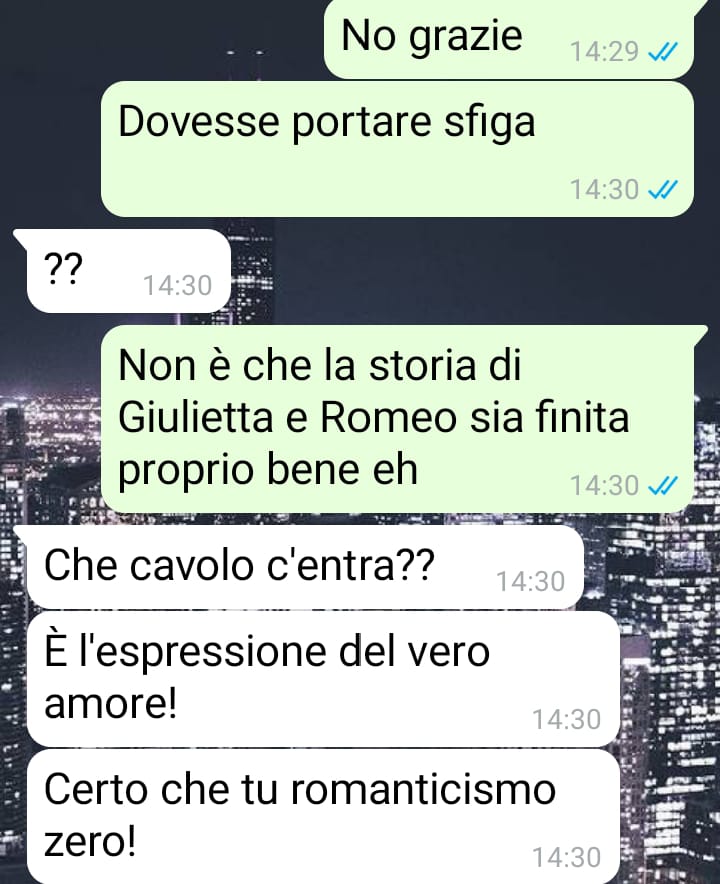Click the timestamp on the Giulietta e Romeo message

604,485
